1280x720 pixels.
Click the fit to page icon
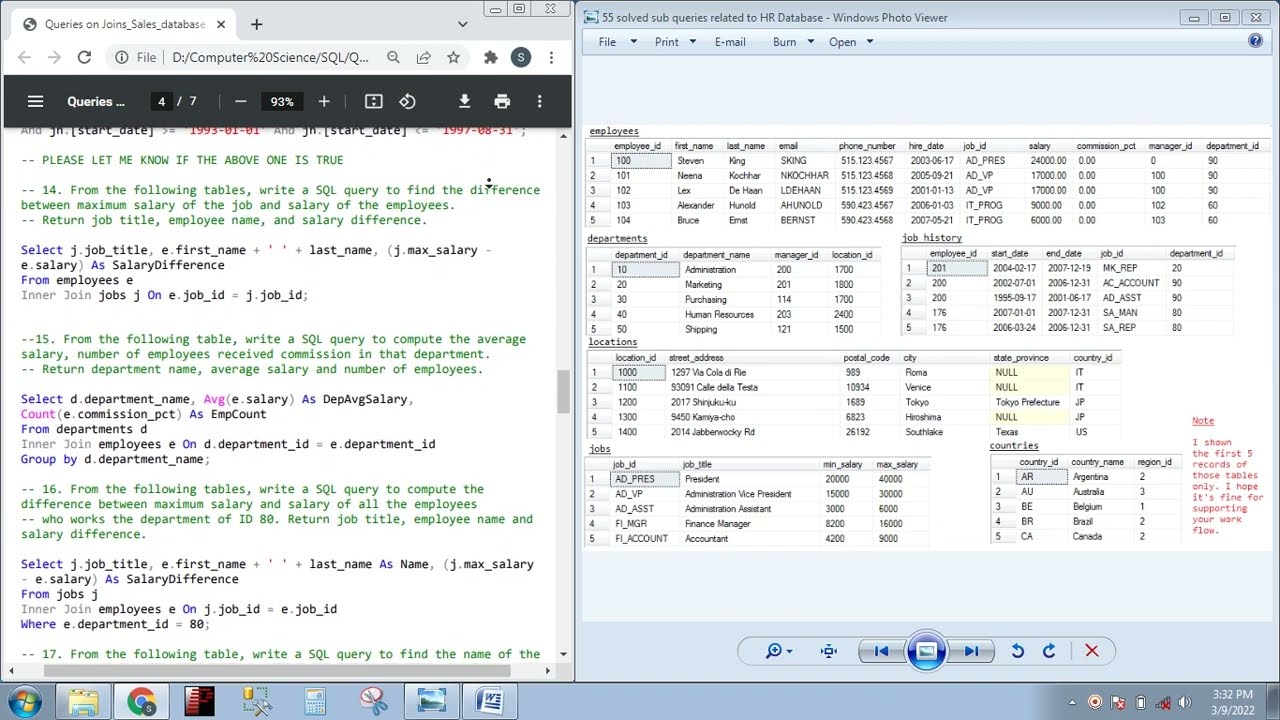[374, 101]
